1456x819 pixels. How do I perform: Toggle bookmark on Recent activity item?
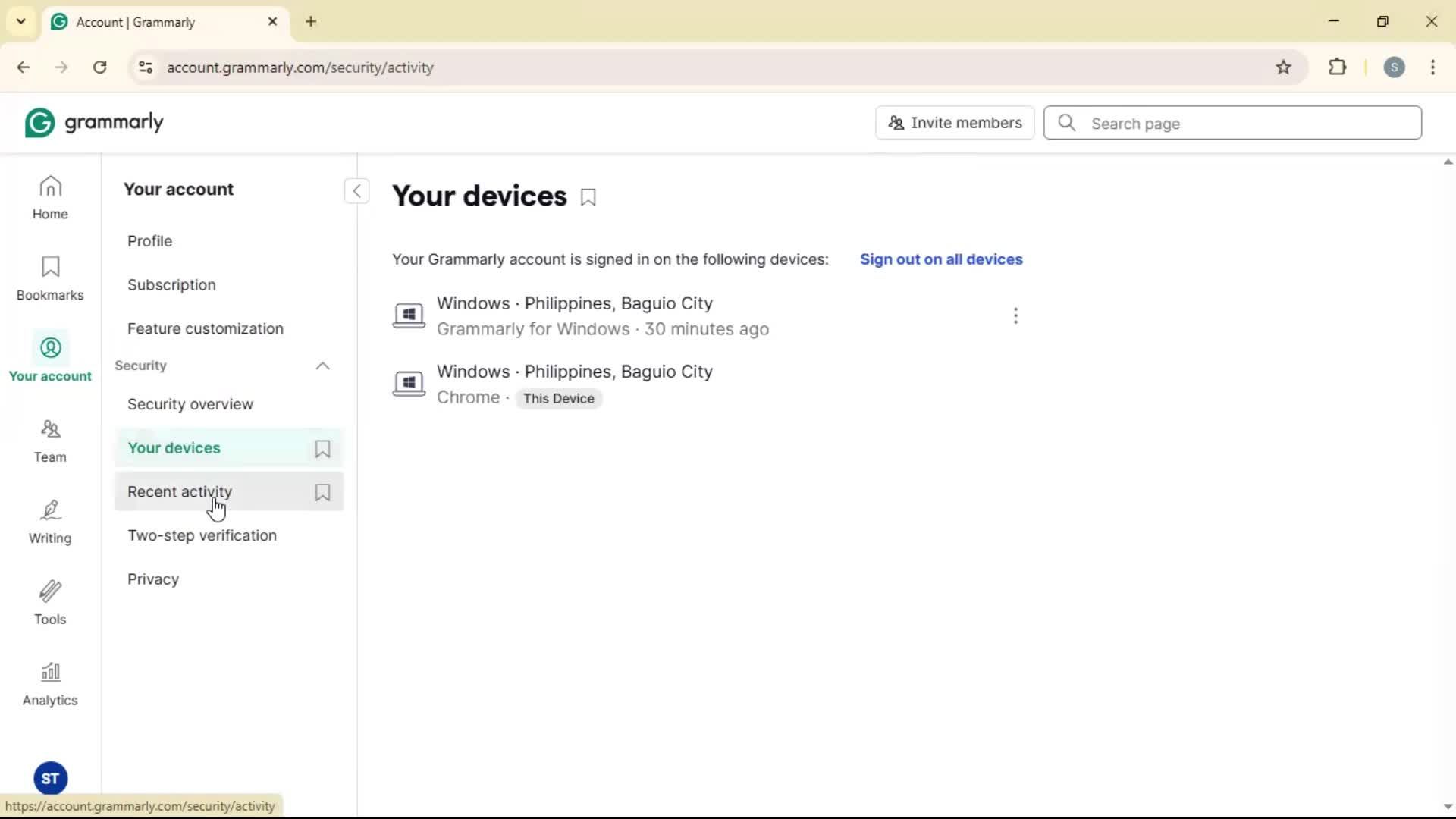(322, 492)
